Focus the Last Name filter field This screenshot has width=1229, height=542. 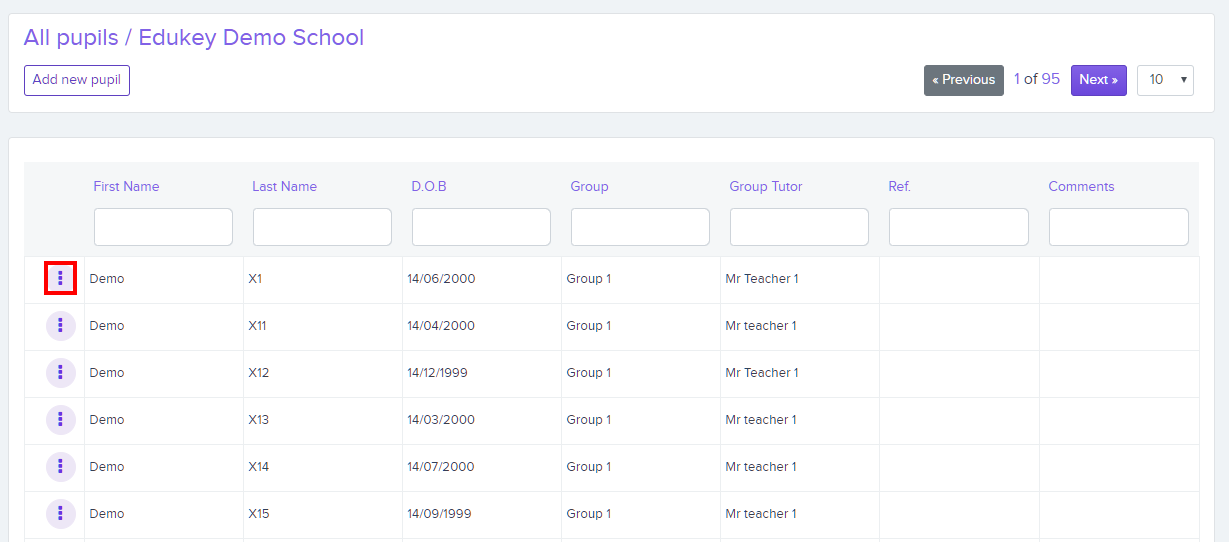click(x=322, y=227)
